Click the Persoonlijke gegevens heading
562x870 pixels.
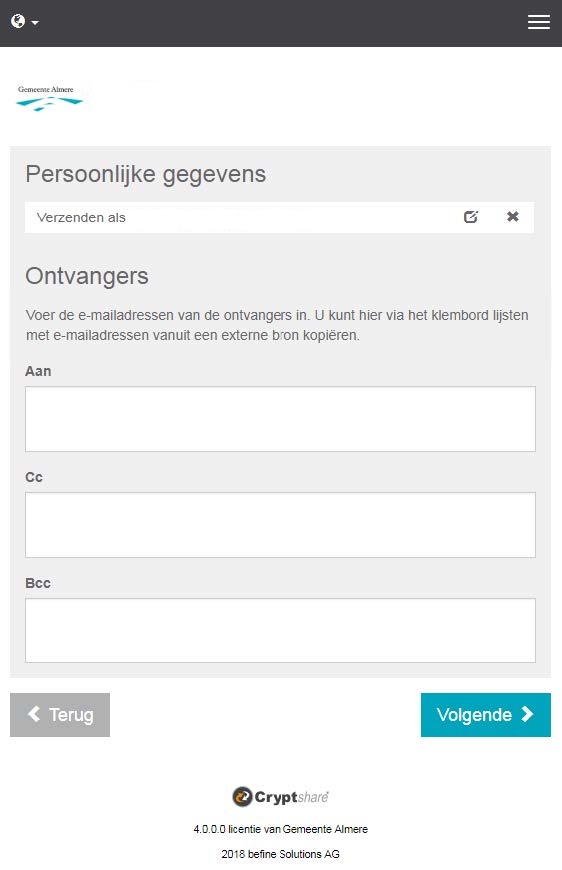[x=146, y=174]
